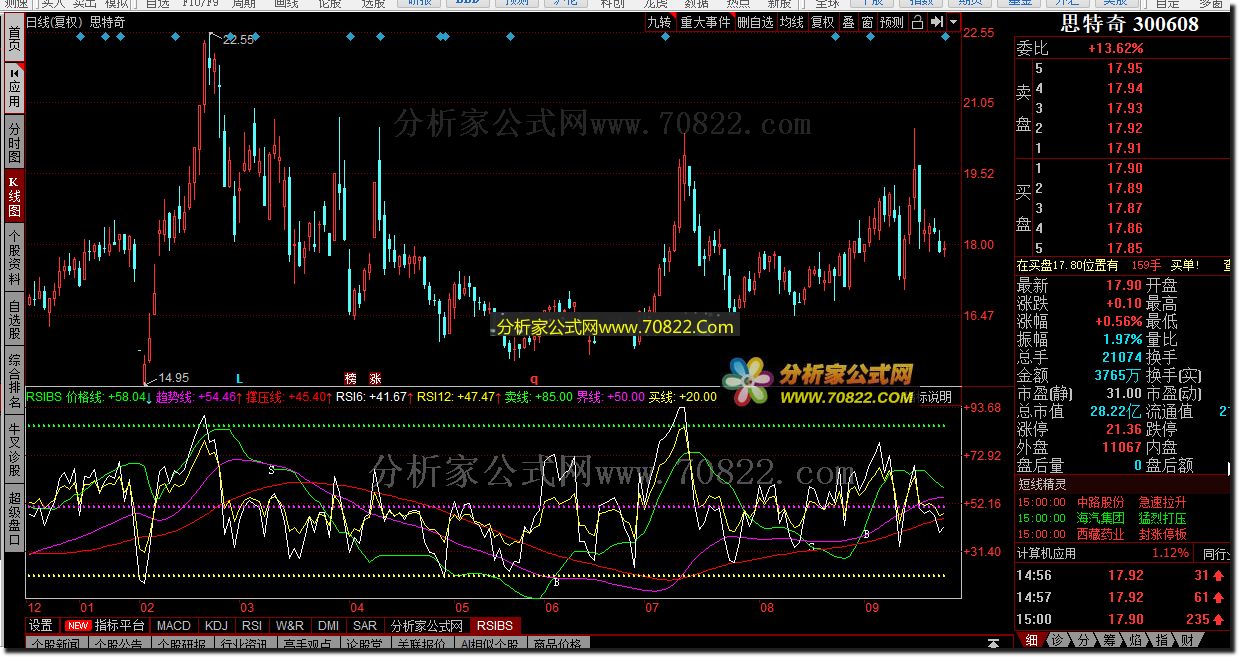Screen dimensions: 1240x657
Task: Click the arrow-to-bar icon in chart toolbar
Action: (936, 22)
